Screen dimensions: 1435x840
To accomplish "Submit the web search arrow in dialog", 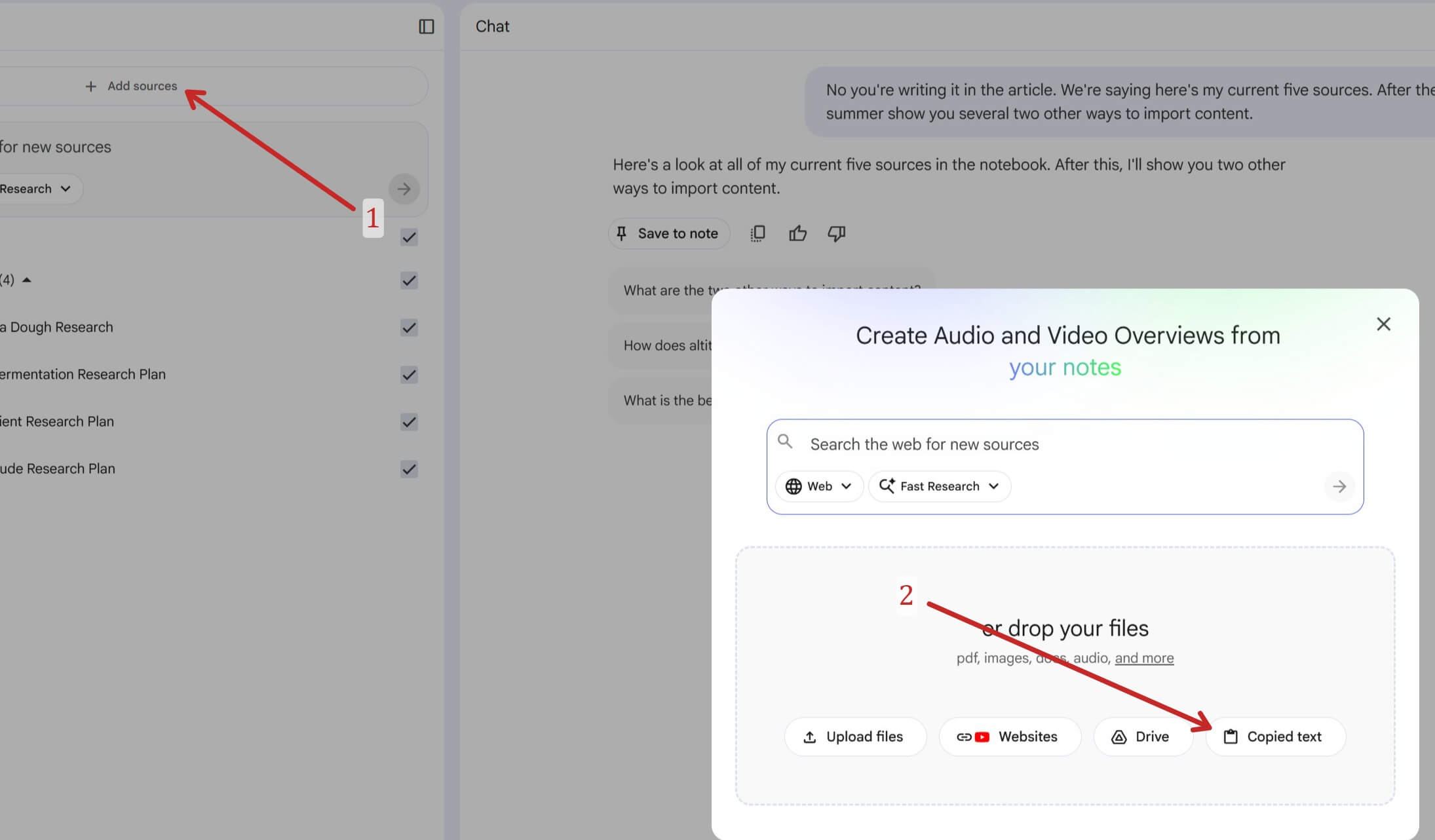I will (1339, 486).
